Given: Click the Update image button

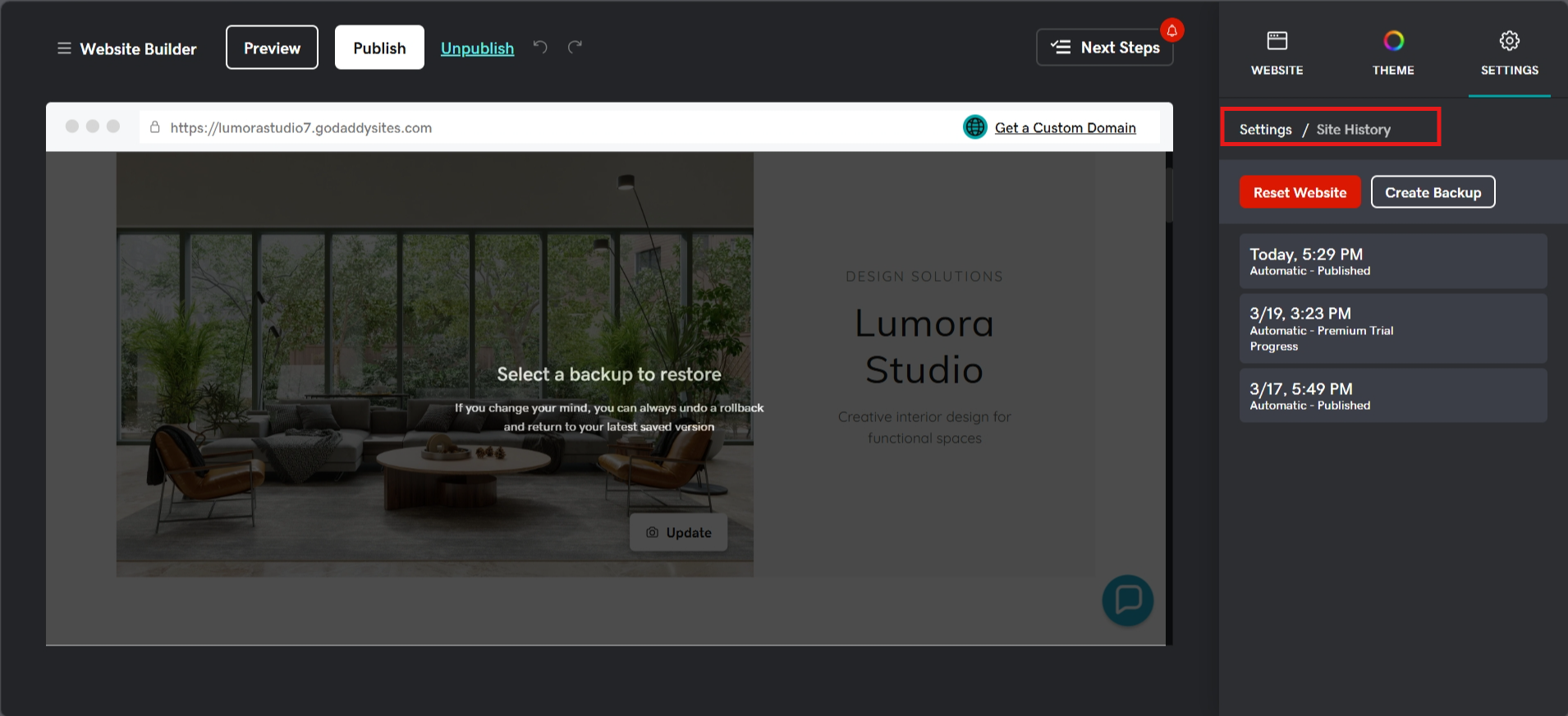Looking at the screenshot, I should point(678,532).
